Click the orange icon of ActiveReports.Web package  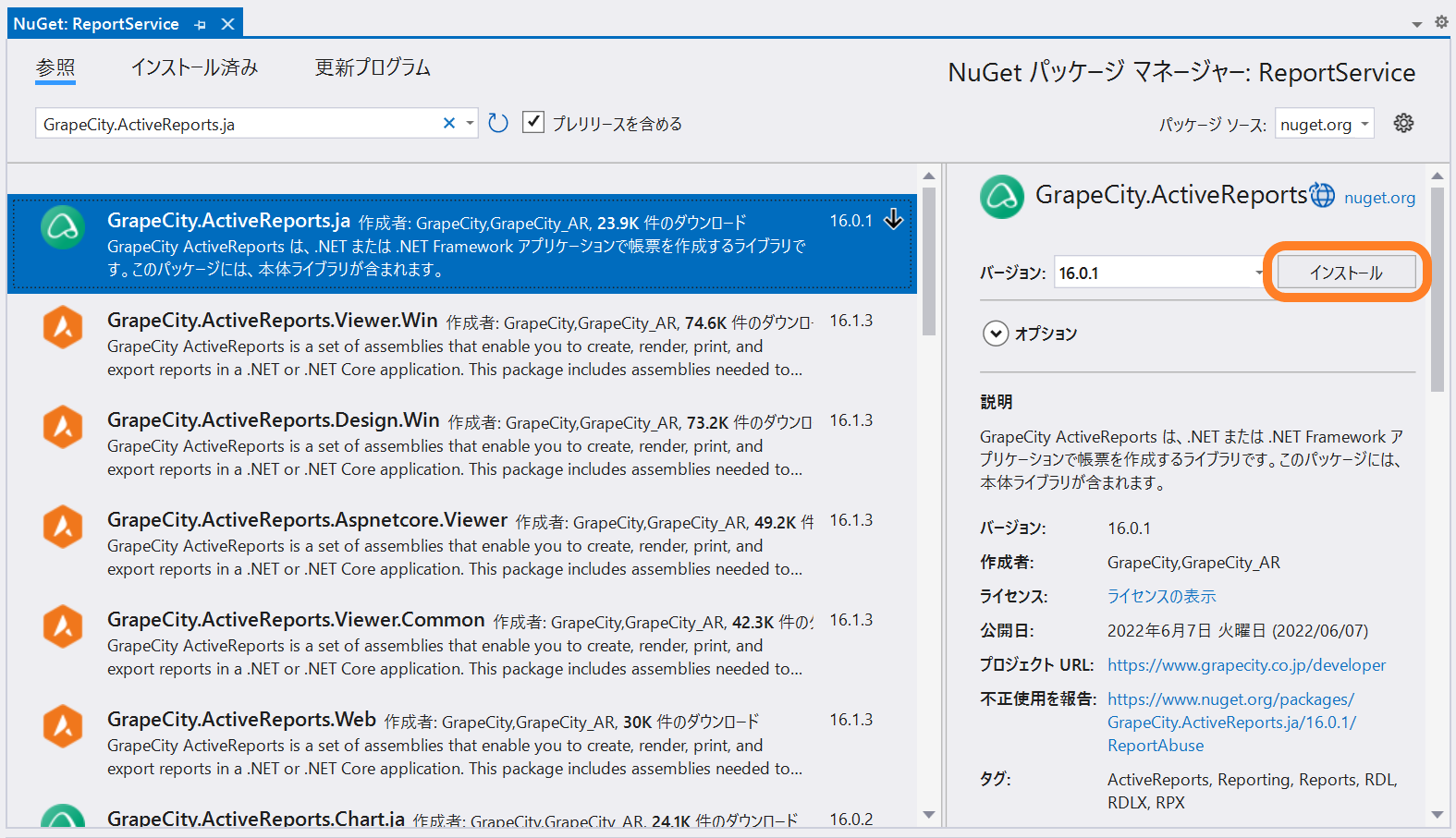pos(63,726)
